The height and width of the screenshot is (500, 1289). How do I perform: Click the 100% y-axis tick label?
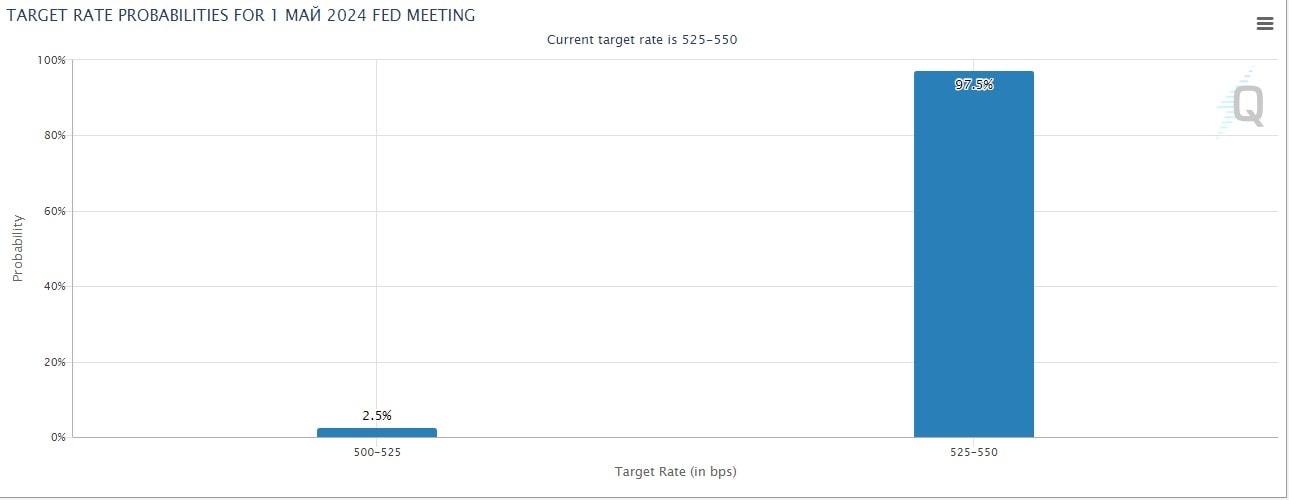(x=51, y=60)
